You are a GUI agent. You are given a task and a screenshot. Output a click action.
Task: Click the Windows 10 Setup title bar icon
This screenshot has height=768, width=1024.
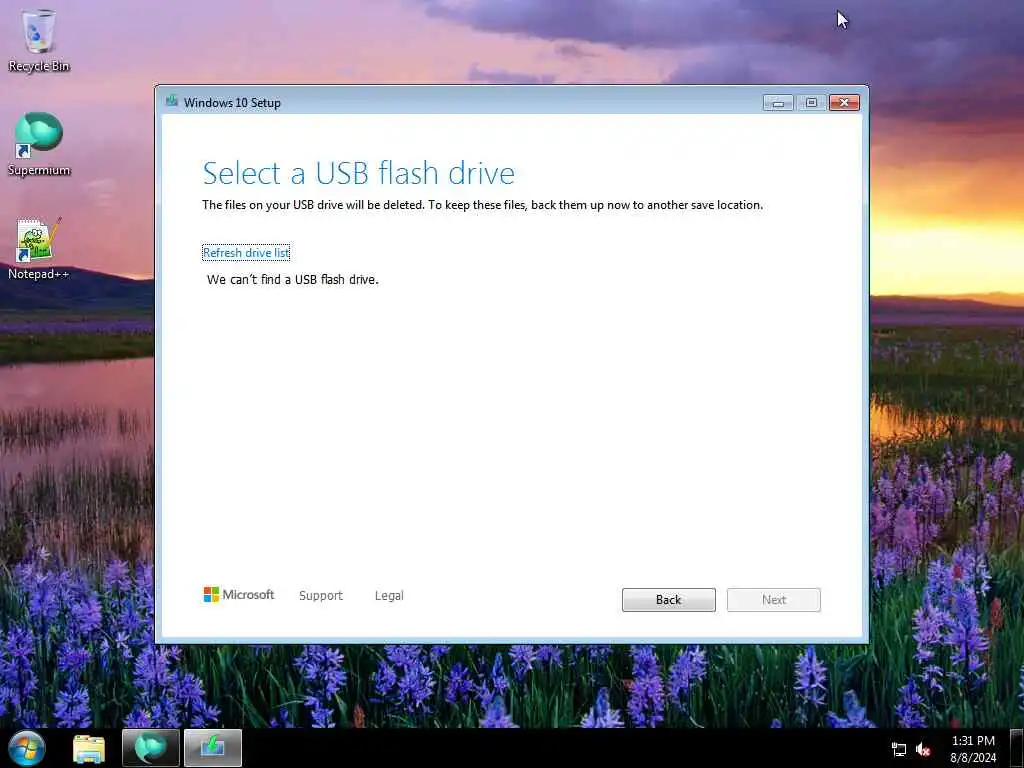(172, 101)
